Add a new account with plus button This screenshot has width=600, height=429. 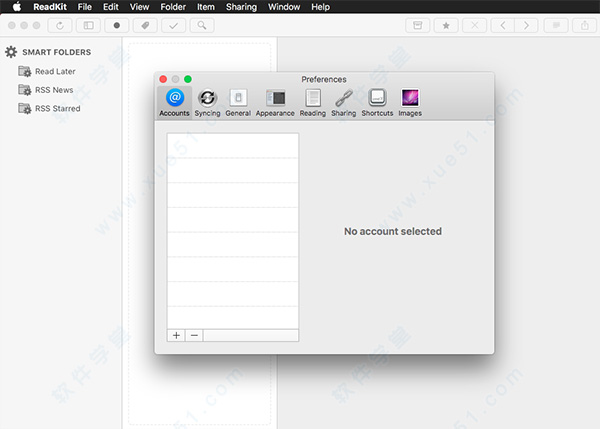pyautogui.click(x=176, y=336)
